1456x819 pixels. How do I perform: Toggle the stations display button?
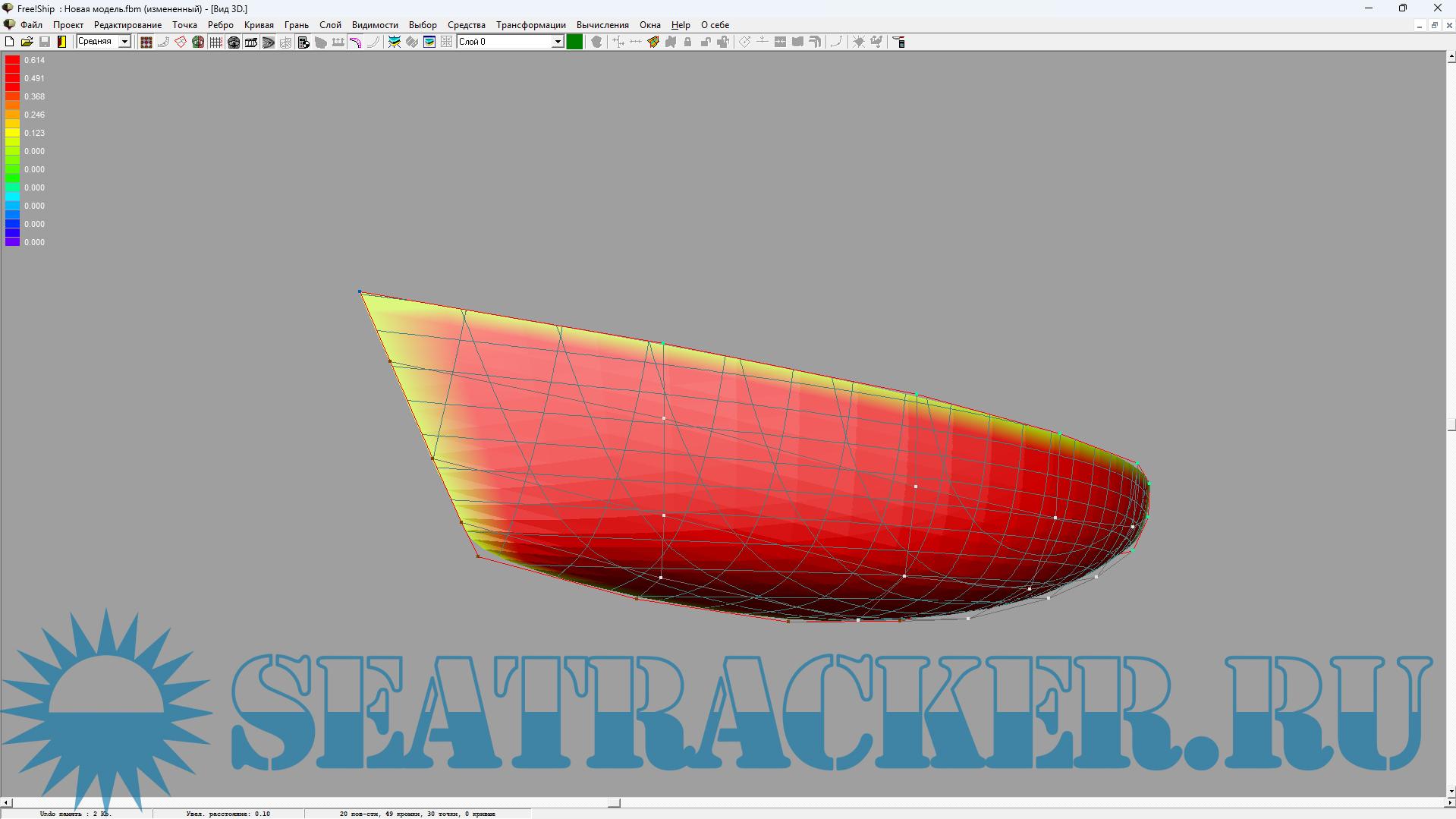pos(251,42)
